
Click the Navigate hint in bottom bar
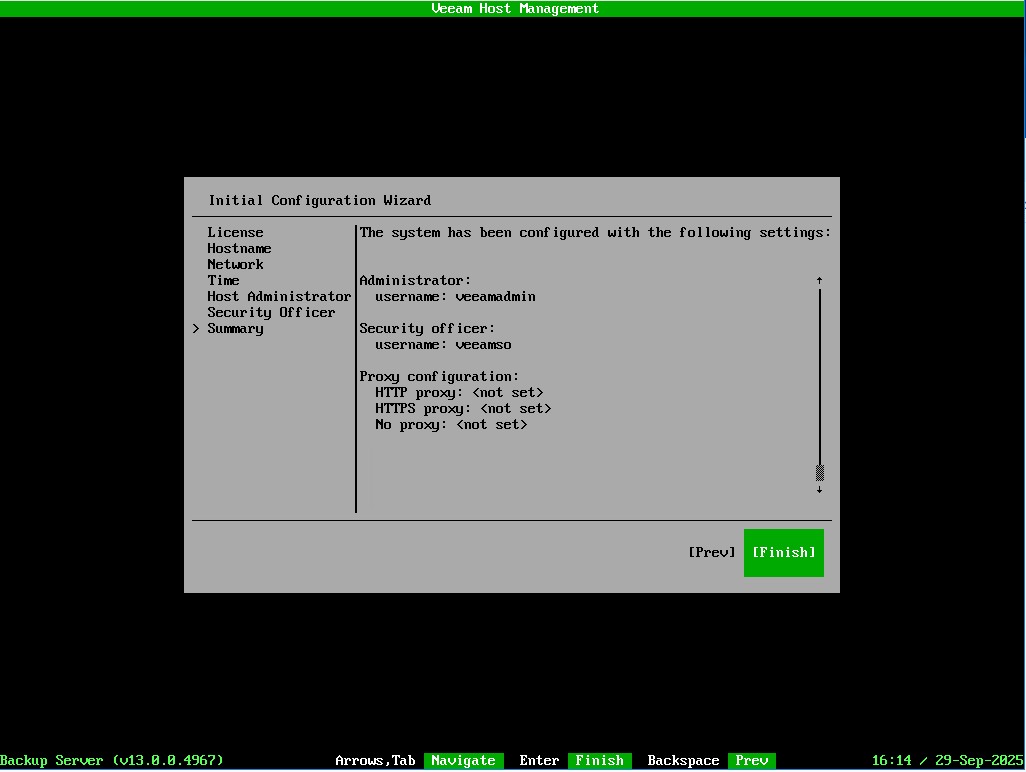click(x=462, y=761)
